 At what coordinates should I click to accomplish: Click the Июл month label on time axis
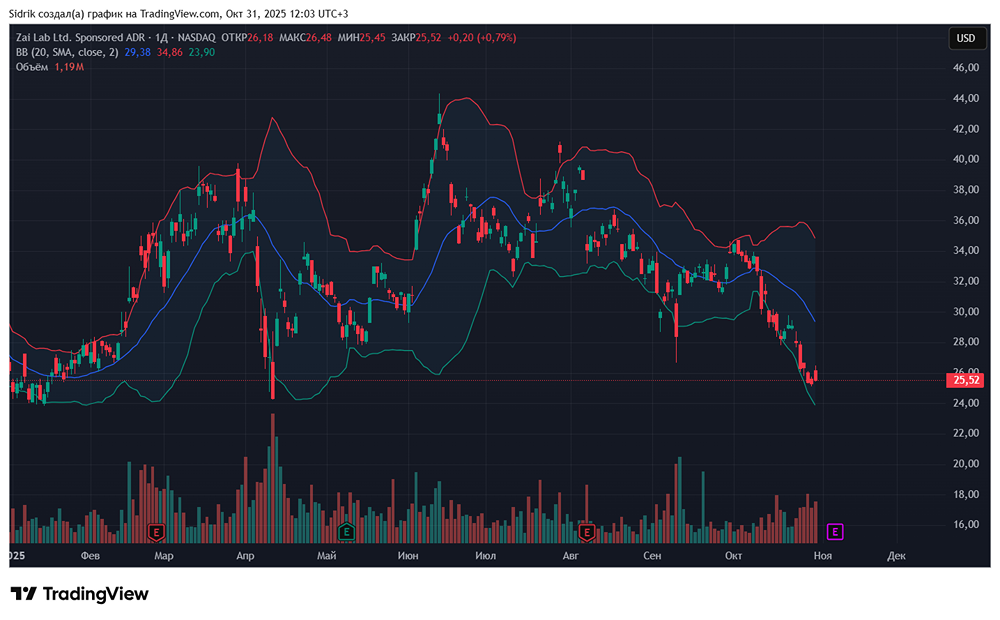485,556
